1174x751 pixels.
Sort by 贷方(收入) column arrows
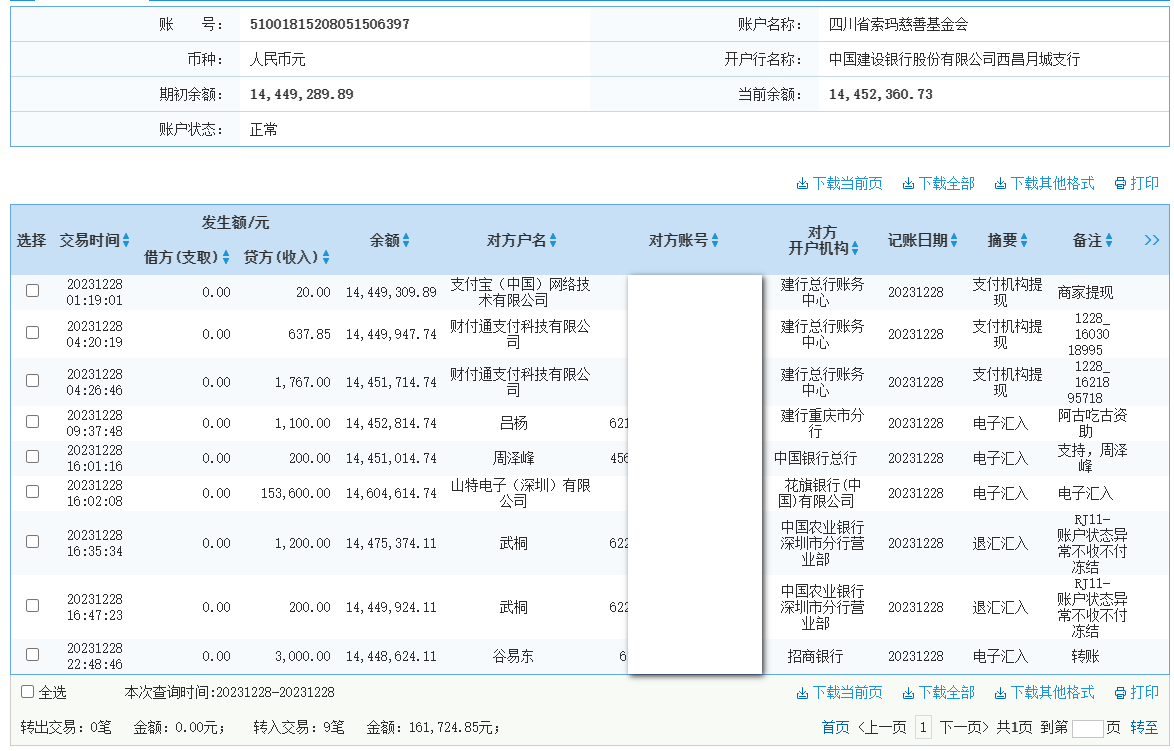326,258
